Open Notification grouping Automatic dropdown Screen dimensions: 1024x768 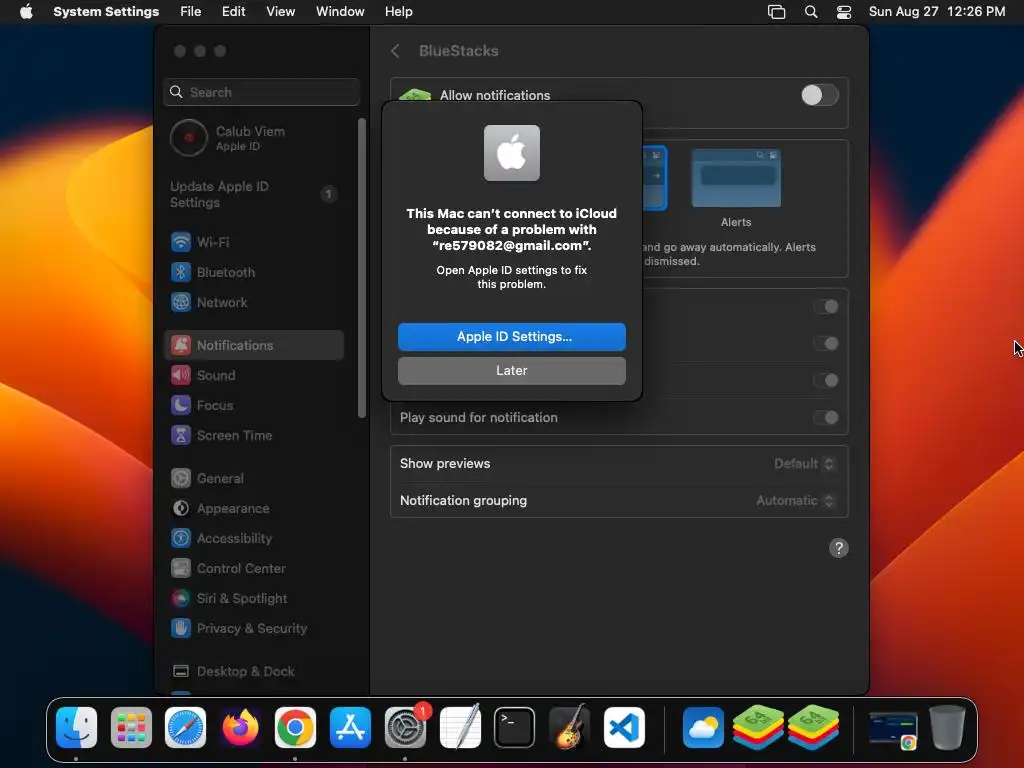(x=795, y=501)
